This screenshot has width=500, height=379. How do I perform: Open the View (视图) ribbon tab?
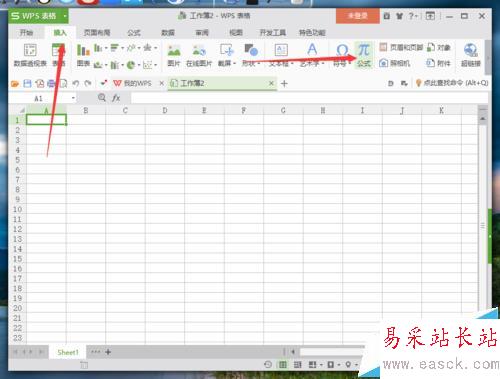point(236,33)
